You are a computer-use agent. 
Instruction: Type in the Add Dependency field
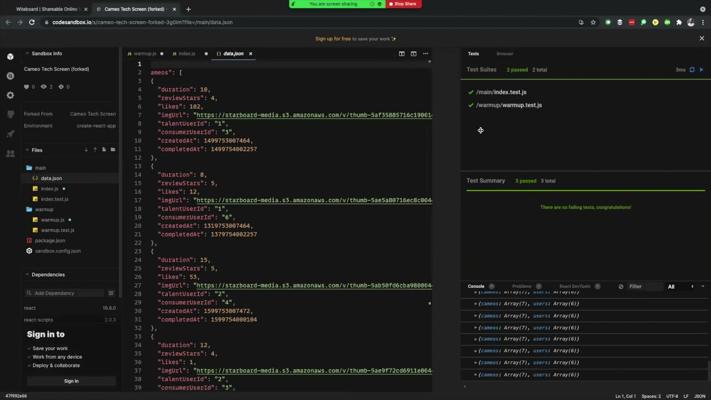(66, 293)
